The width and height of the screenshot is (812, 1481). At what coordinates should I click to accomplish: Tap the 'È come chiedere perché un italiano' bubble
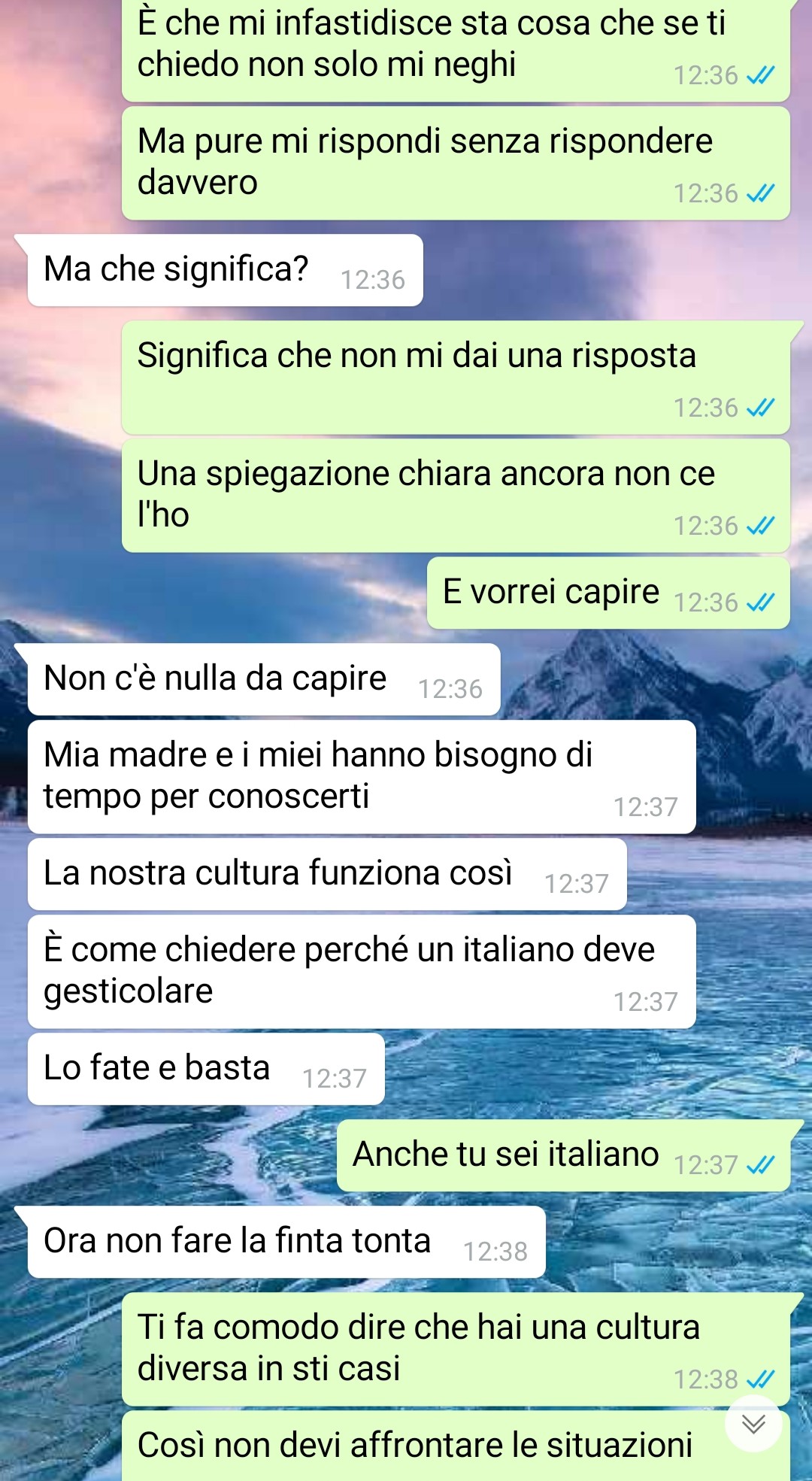pyautogui.click(x=362, y=973)
